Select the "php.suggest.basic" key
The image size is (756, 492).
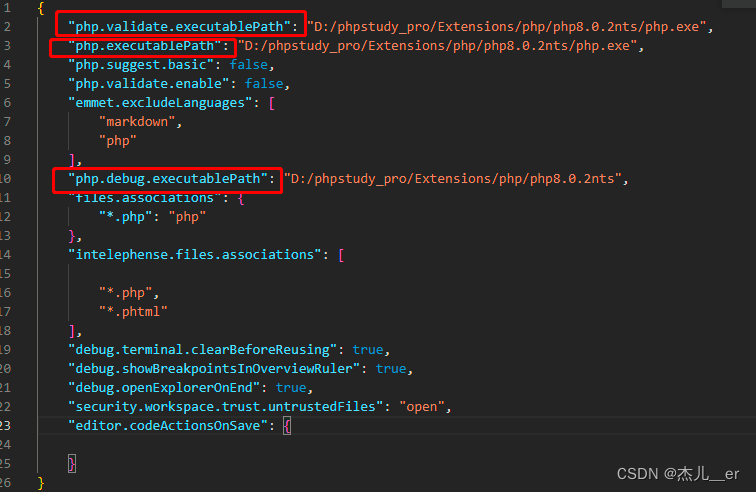click(x=141, y=65)
